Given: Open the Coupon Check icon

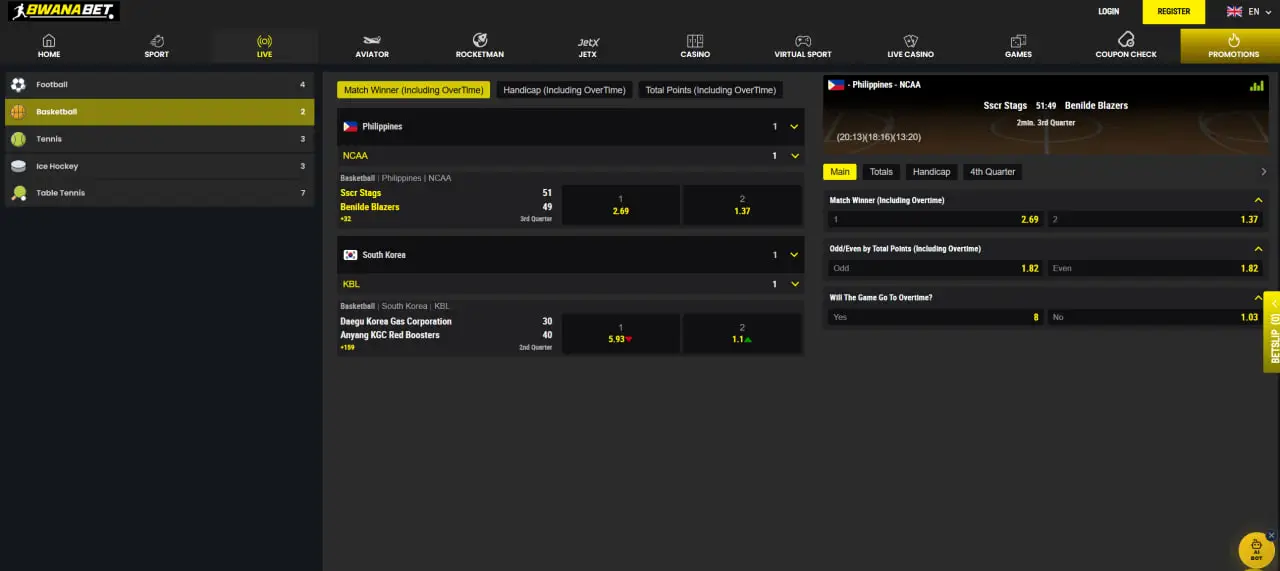Looking at the screenshot, I should [1126, 40].
